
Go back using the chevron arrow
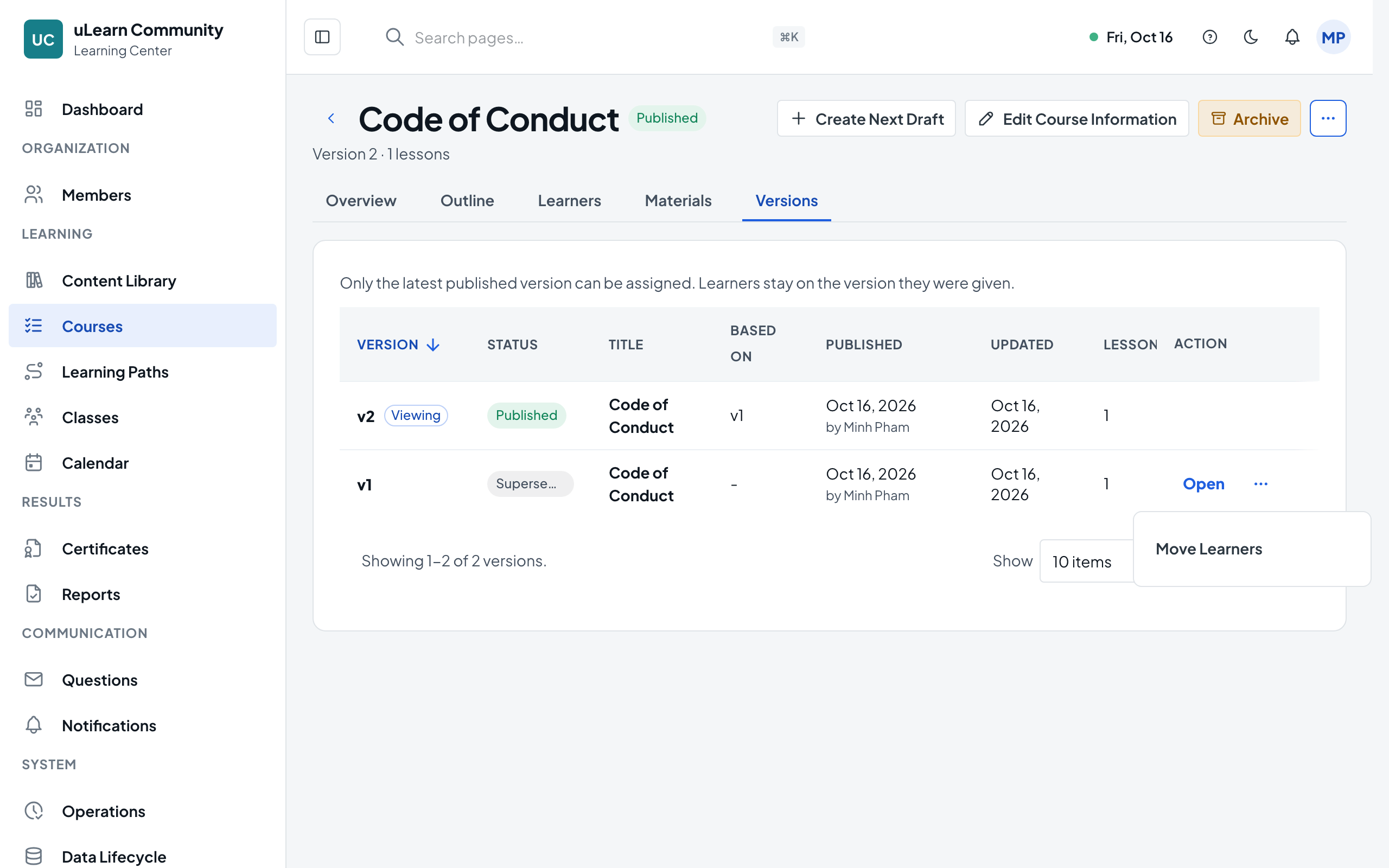pyautogui.click(x=331, y=118)
